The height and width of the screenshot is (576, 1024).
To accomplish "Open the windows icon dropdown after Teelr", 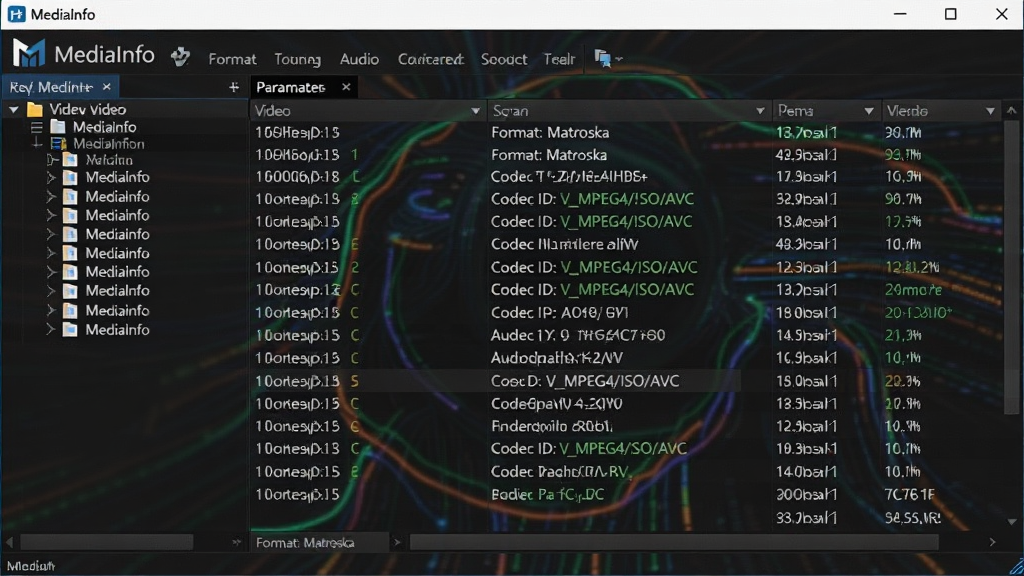I will click(608, 59).
